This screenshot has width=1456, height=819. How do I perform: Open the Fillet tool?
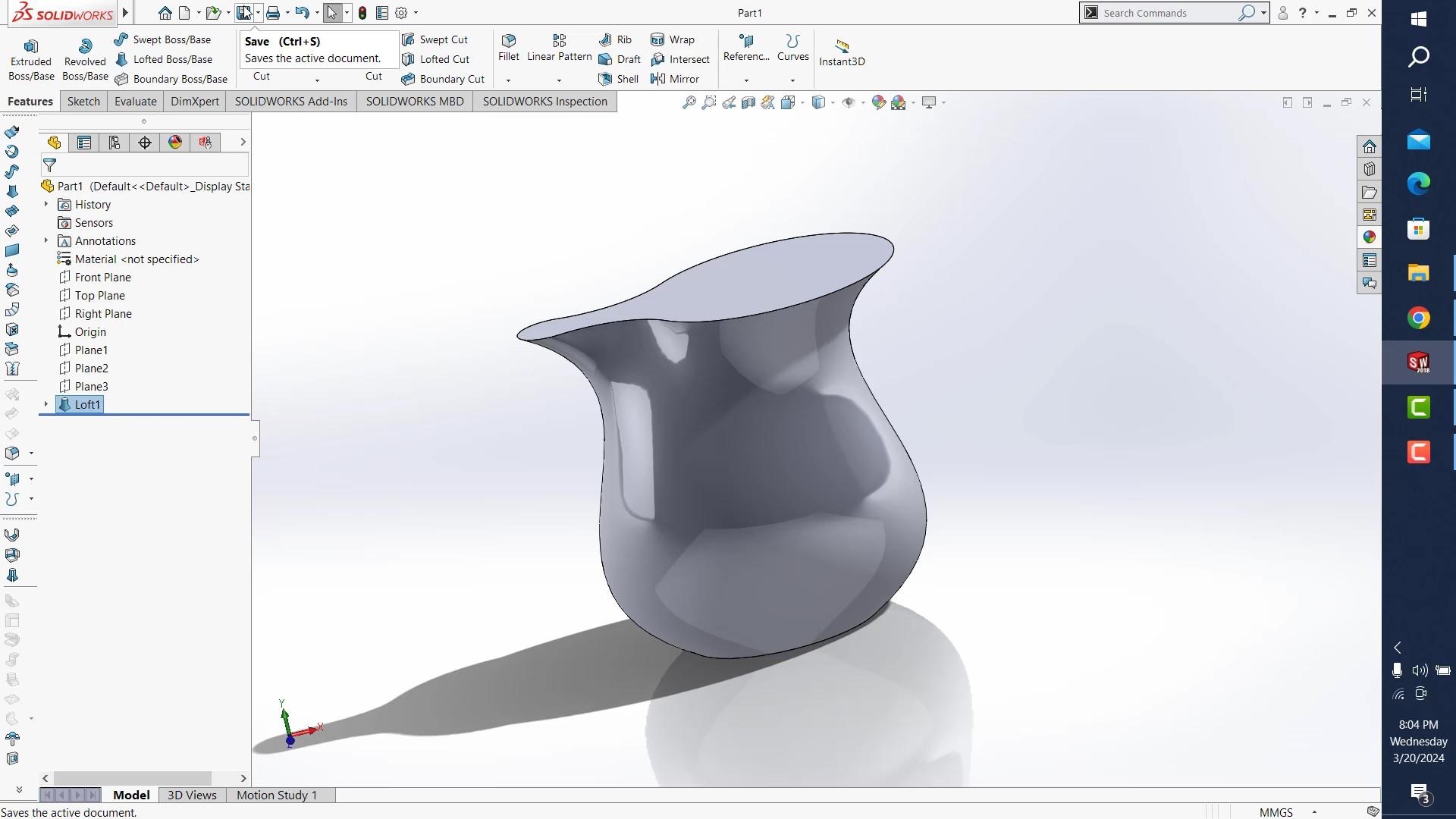[509, 47]
